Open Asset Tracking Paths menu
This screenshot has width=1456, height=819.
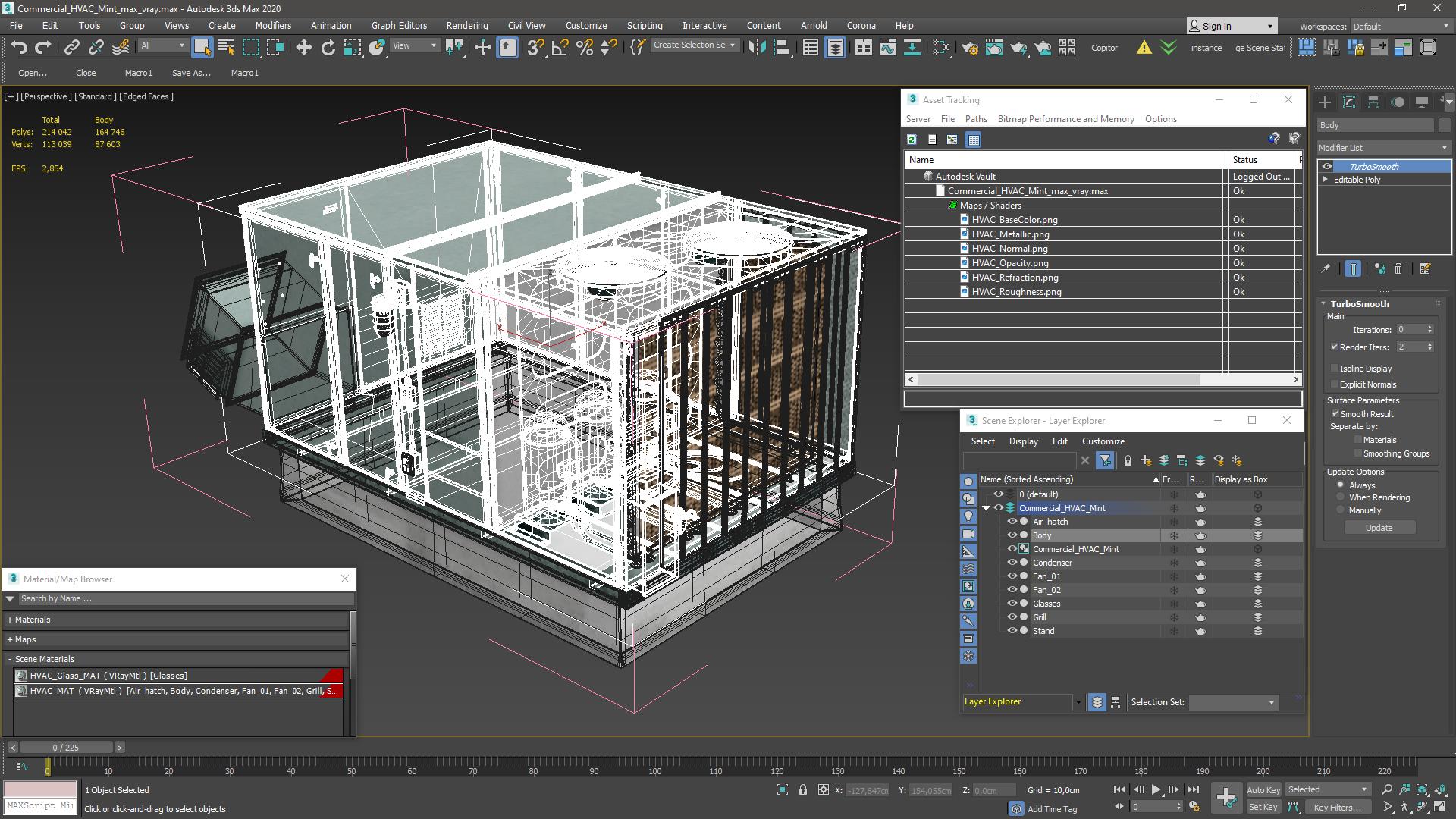click(x=976, y=119)
